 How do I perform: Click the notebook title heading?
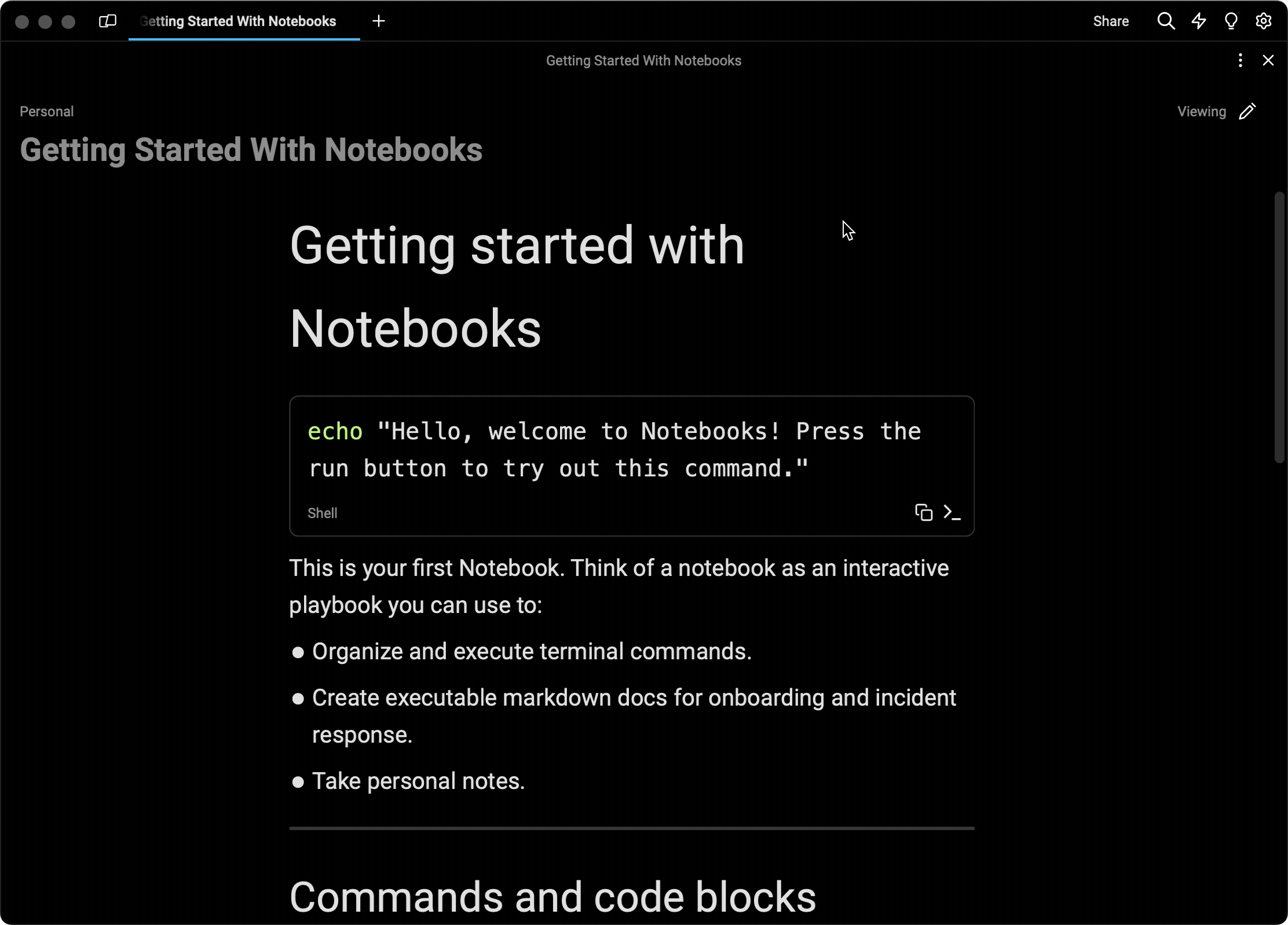coord(251,149)
